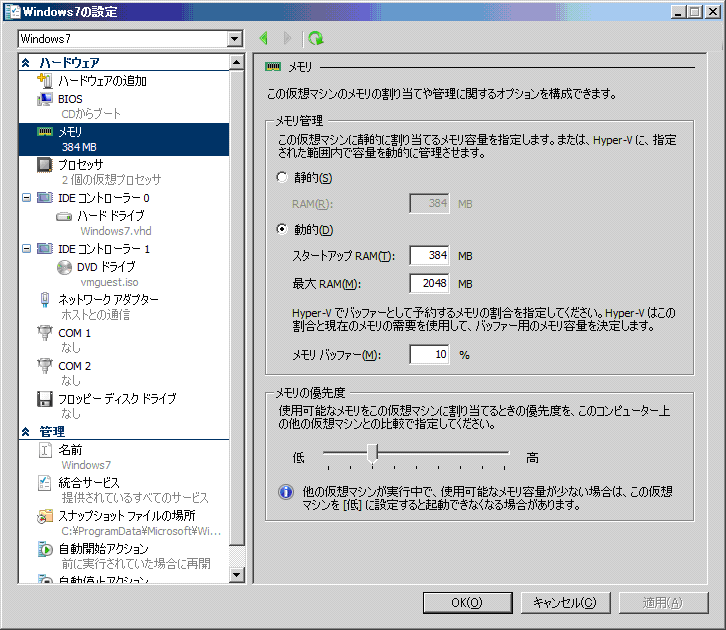726x630 pixels.
Task: Select the フロッピー ディスク ドライブ item
Action: click(x=117, y=399)
